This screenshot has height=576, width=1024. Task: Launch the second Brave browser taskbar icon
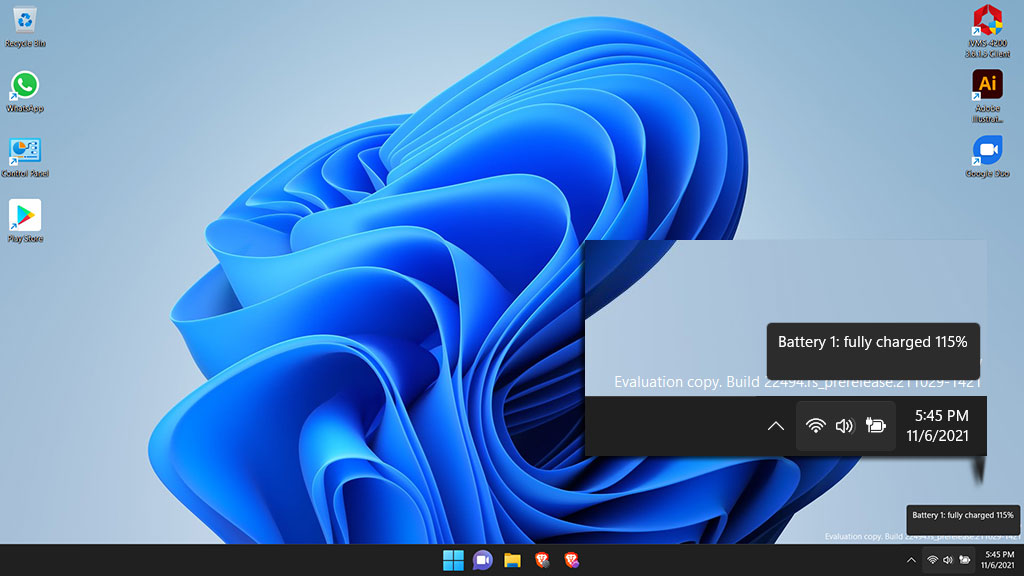click(571, 560)
